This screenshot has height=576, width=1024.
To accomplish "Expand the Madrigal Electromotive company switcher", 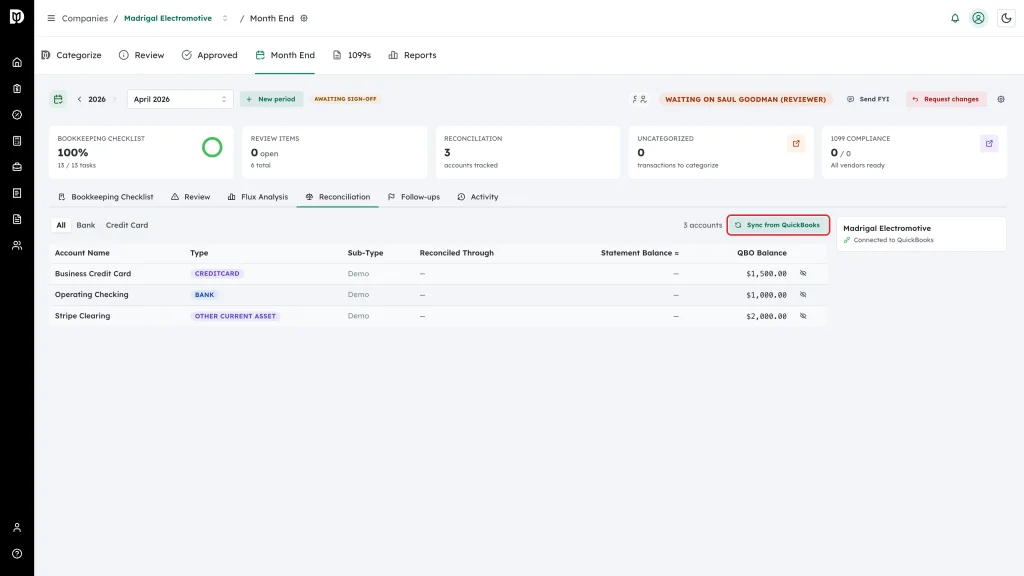I will [x=225, y=18].
